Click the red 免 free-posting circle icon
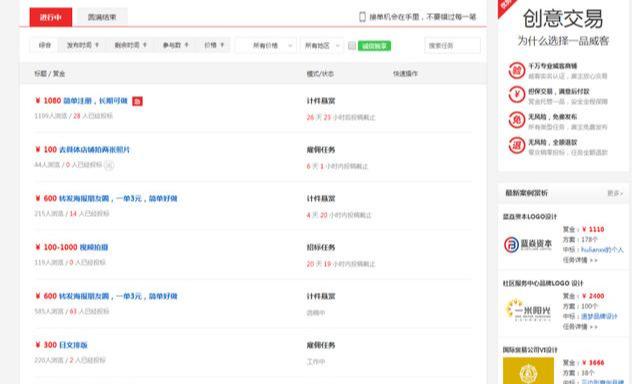The height and width of the screenshot is (384, 632). (516, 120)
